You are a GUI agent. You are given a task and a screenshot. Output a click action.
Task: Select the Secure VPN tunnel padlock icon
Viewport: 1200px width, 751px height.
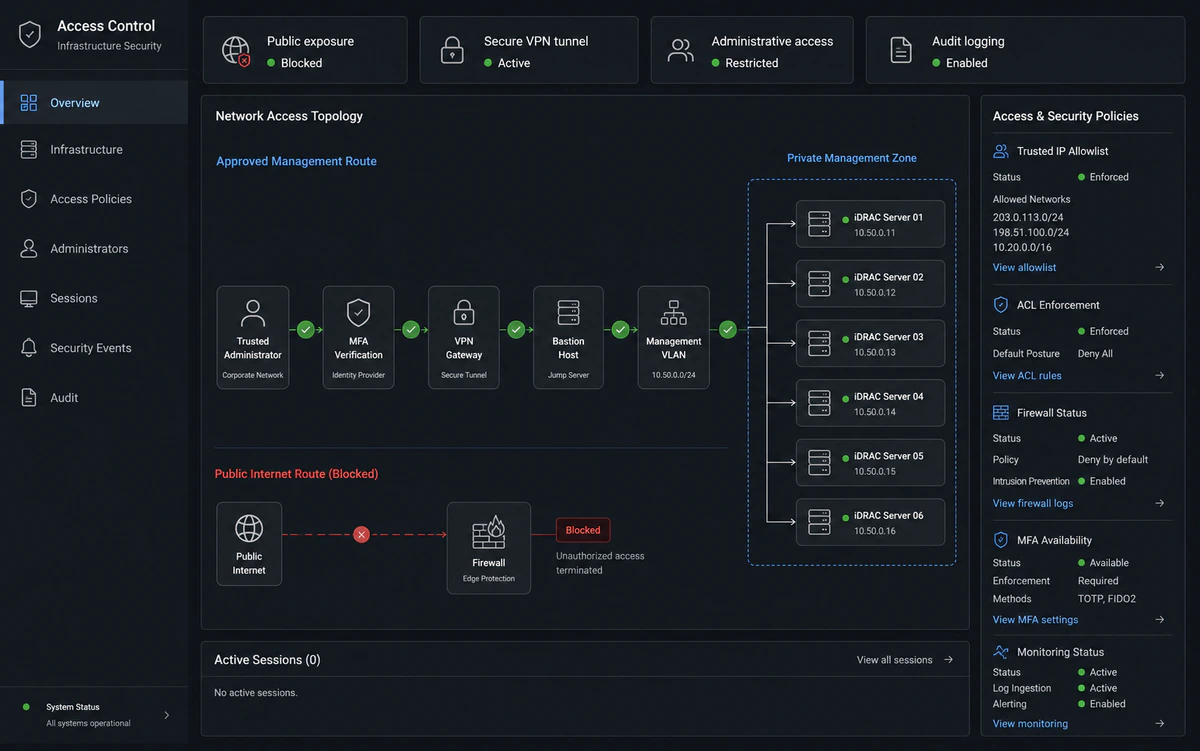tap(453, 51)
